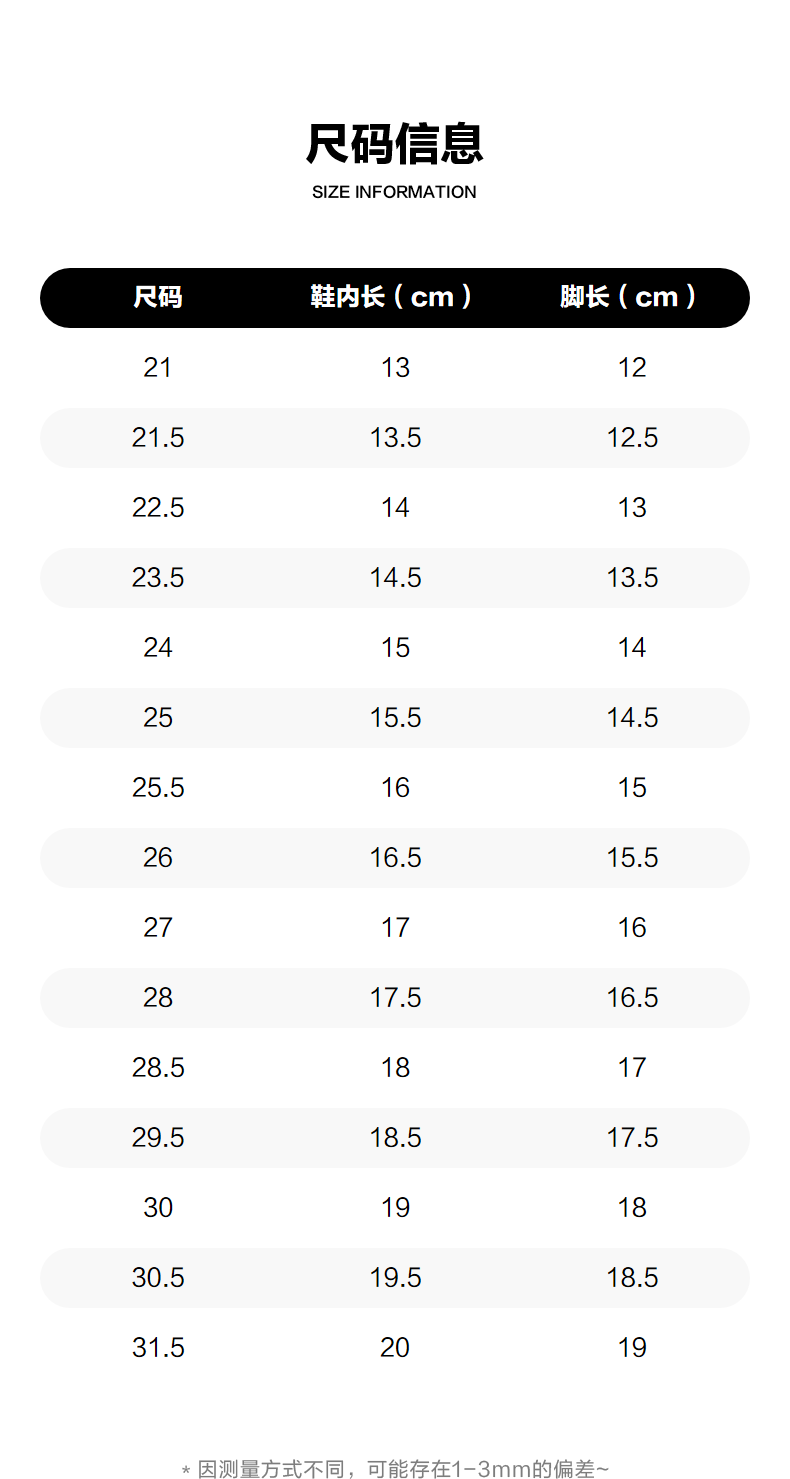Select the 鞋内长 (cm) column header
This screenshot has width=790, height=1479.
coord(392,297)
